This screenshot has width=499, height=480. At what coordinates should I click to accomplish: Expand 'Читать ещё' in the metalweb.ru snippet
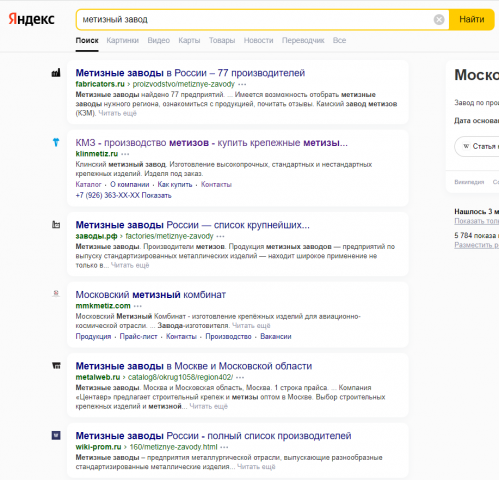tap(209, 406)
